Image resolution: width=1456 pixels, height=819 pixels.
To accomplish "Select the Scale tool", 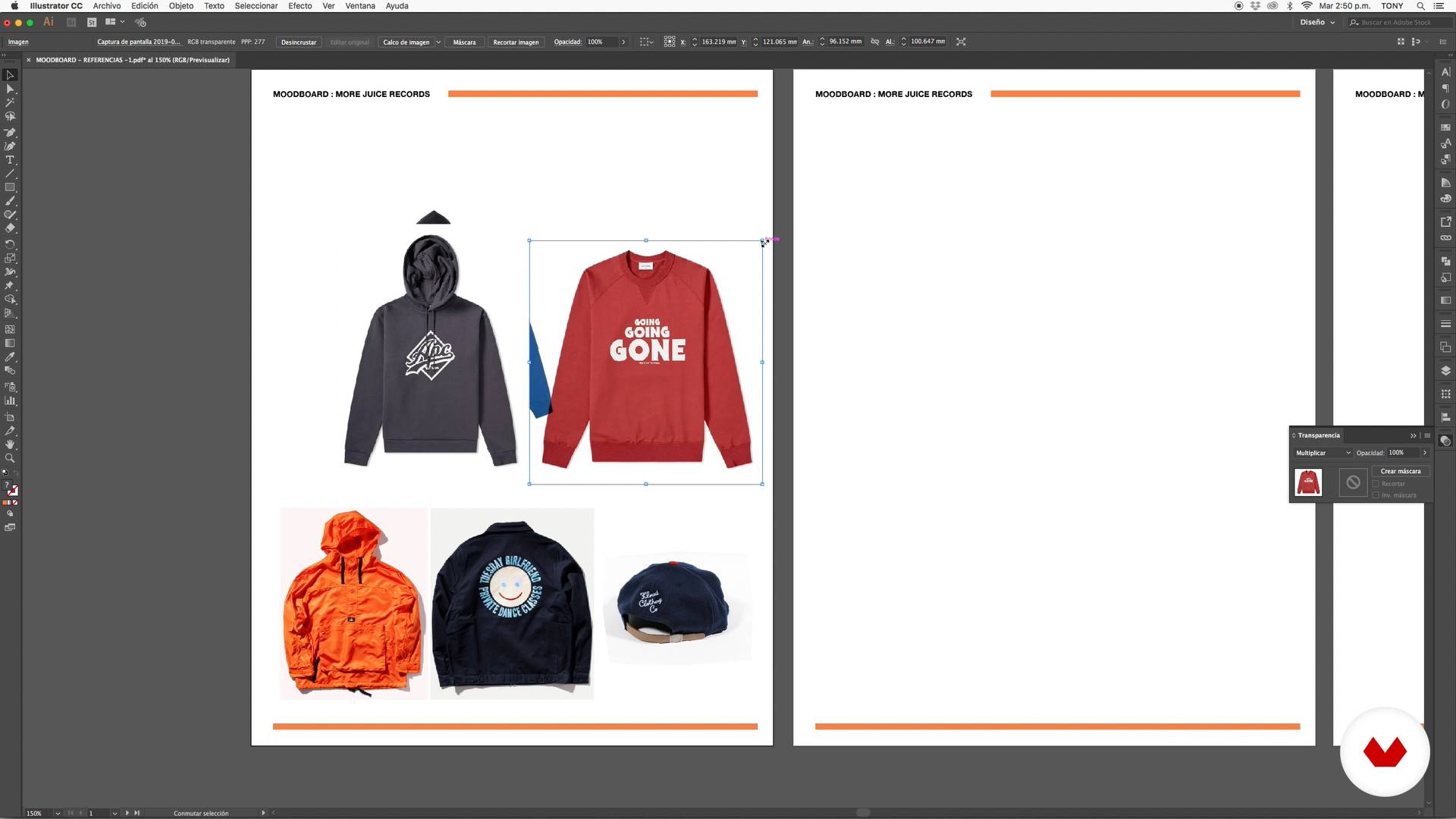I will 10,258.
